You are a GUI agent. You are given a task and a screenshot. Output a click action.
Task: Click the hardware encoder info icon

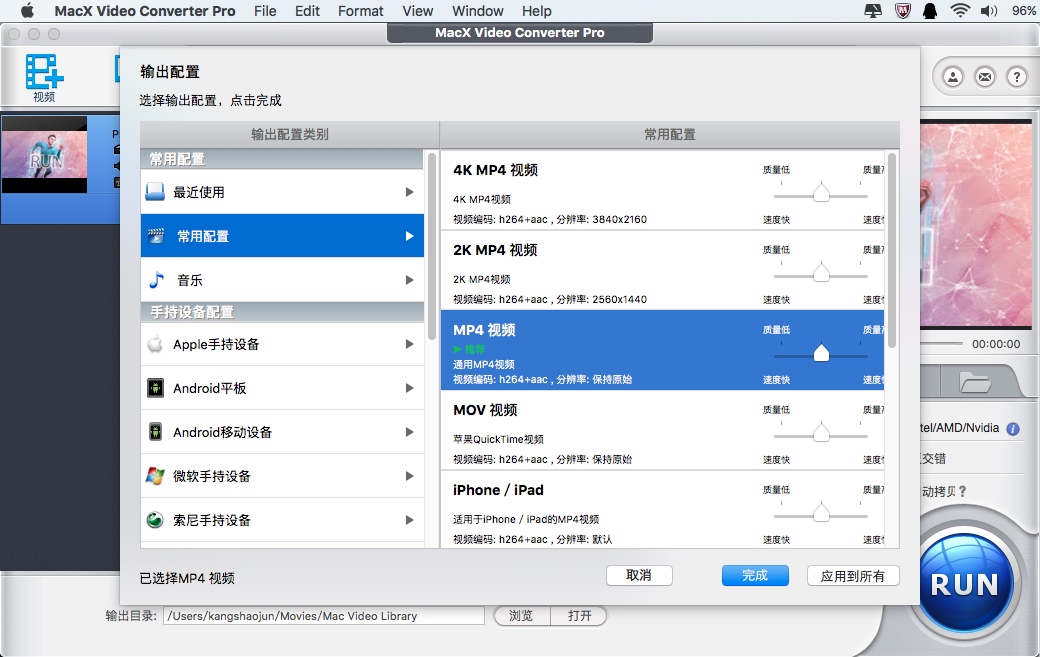[1013, 429]
